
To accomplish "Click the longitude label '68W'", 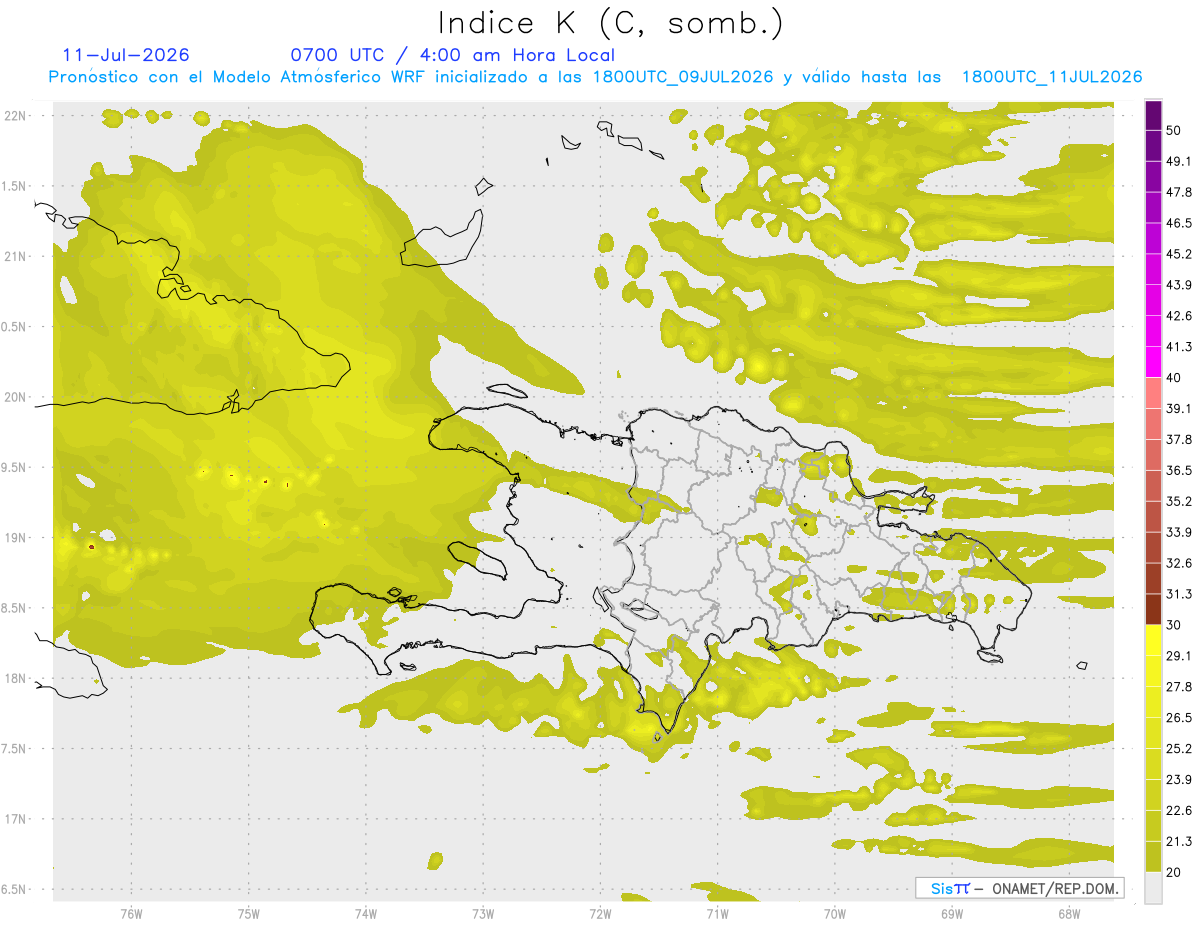I will (x=1069, y=913).
